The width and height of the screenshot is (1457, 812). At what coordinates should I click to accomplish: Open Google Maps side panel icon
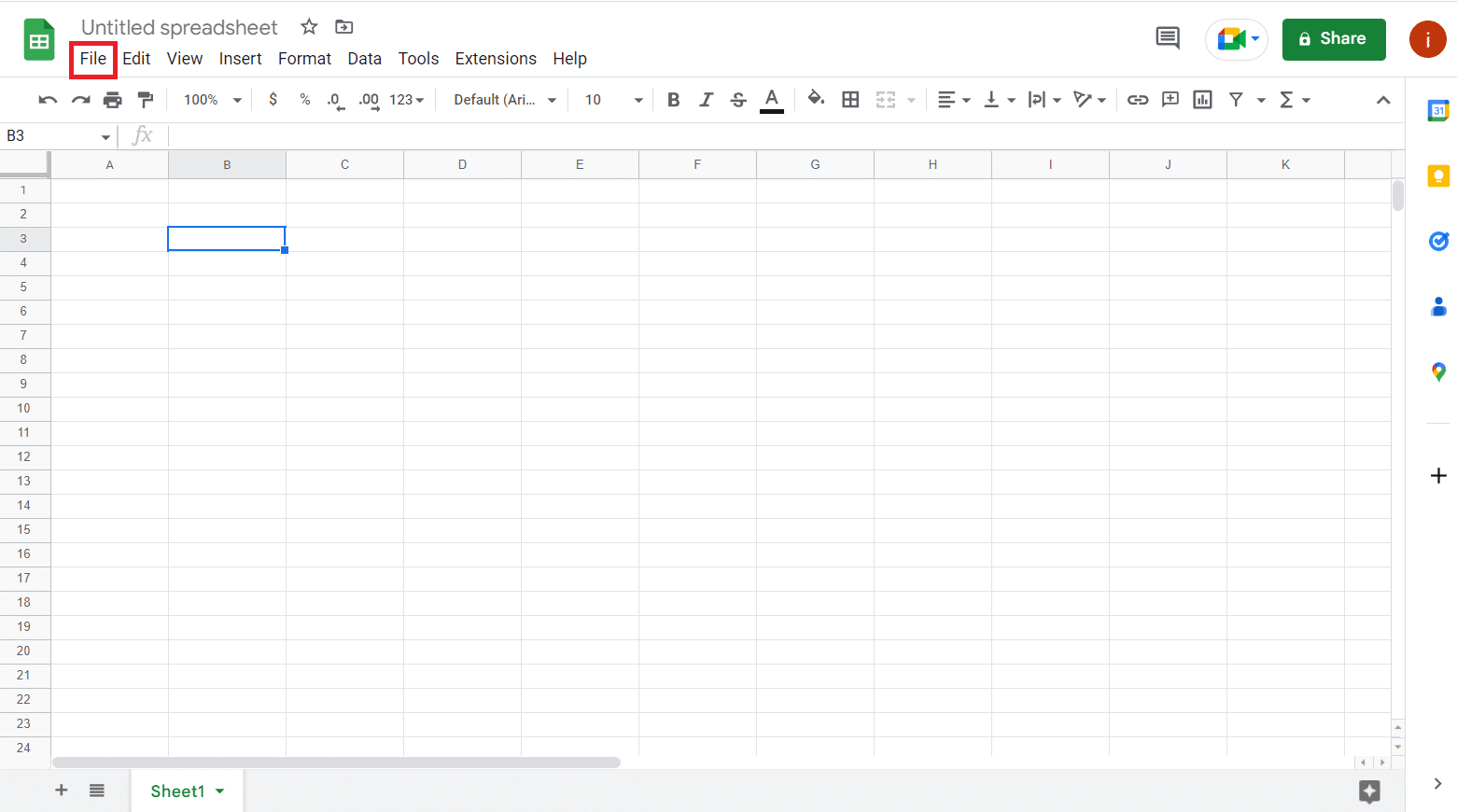1438,371
